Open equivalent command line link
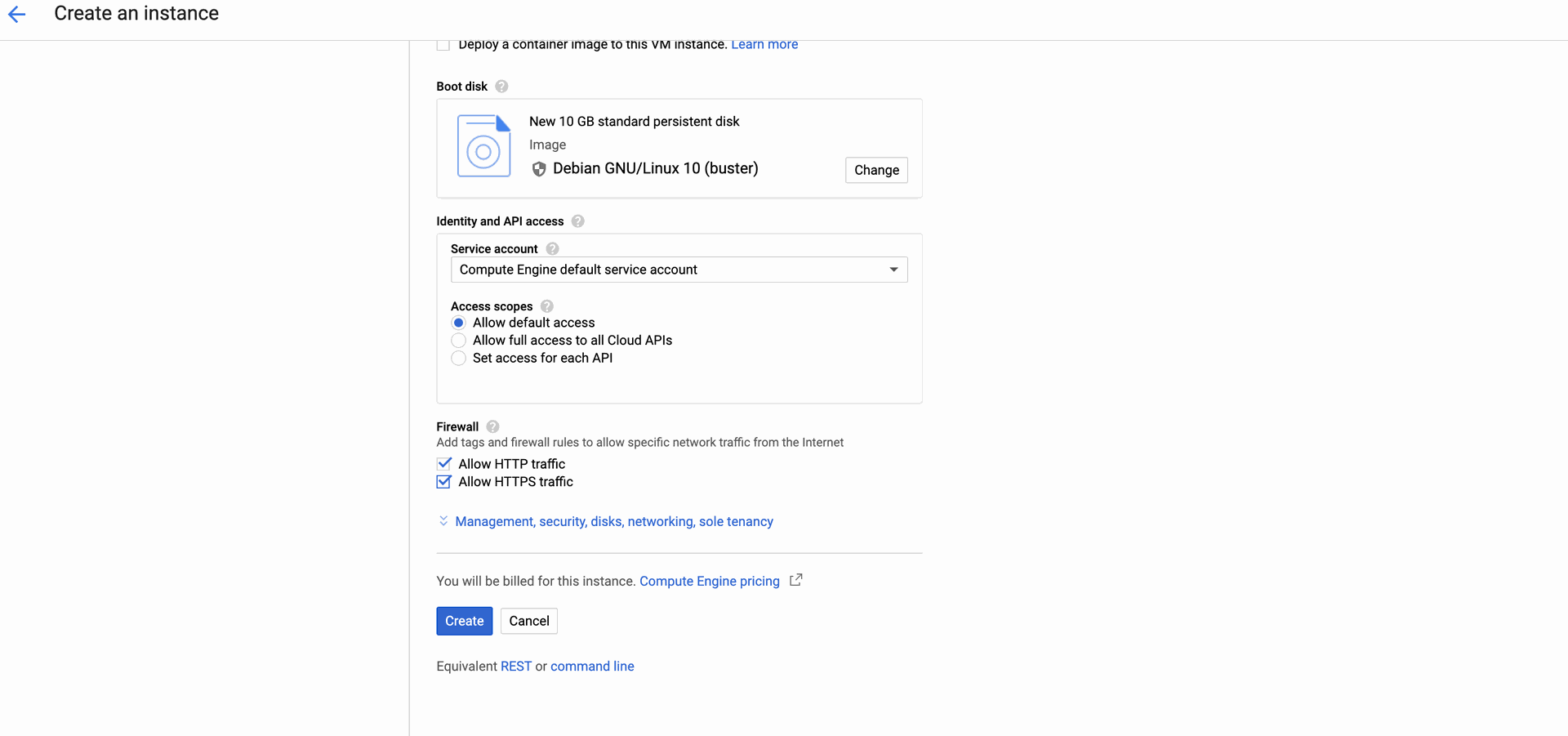The height and width of the screenshot is (736, 1568). tap(592, 667)
